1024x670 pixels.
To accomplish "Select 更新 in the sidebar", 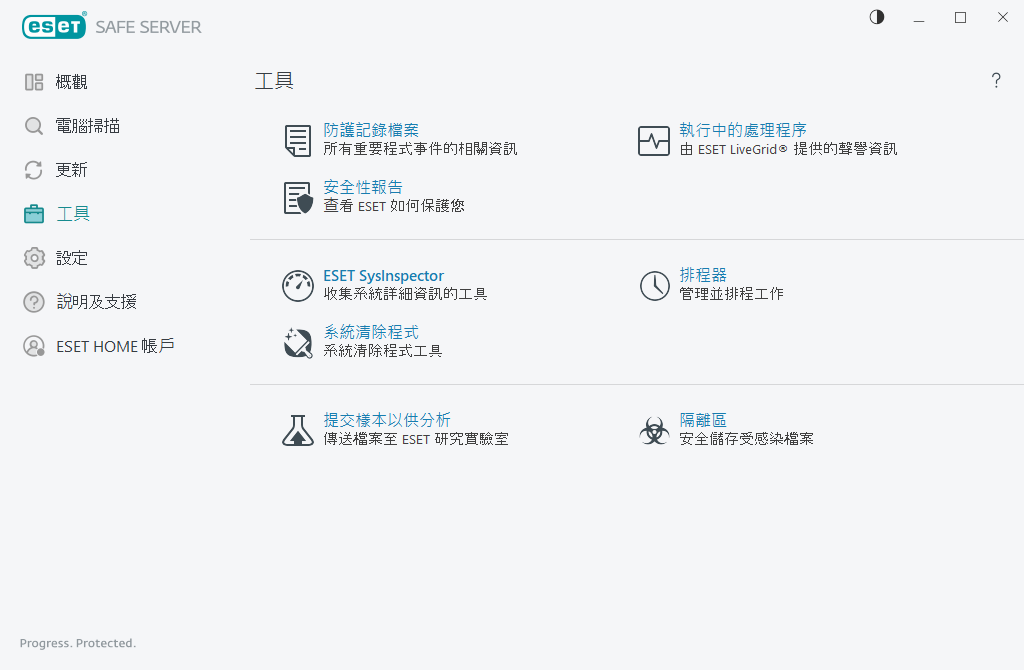I will (x=71, y=170).
